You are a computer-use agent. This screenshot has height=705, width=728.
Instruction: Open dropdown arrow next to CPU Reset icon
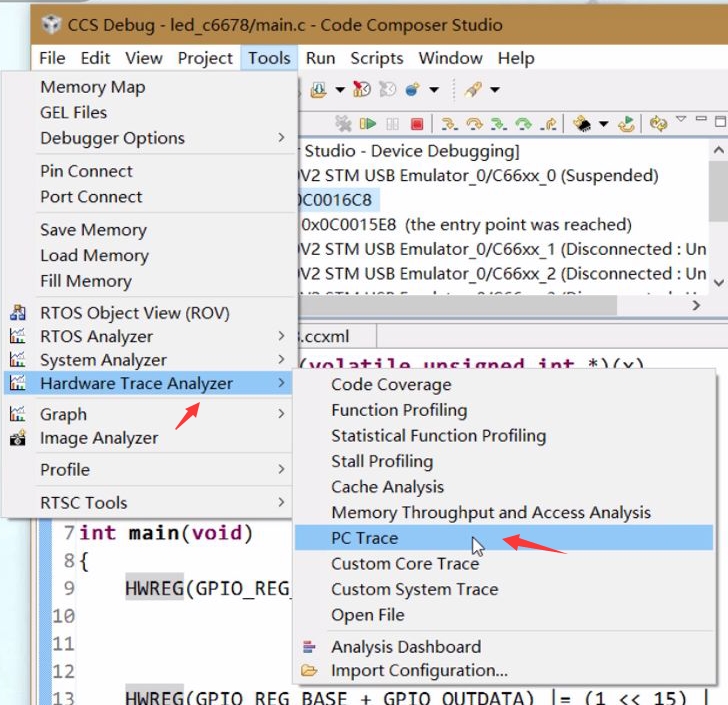coord(603,124)
